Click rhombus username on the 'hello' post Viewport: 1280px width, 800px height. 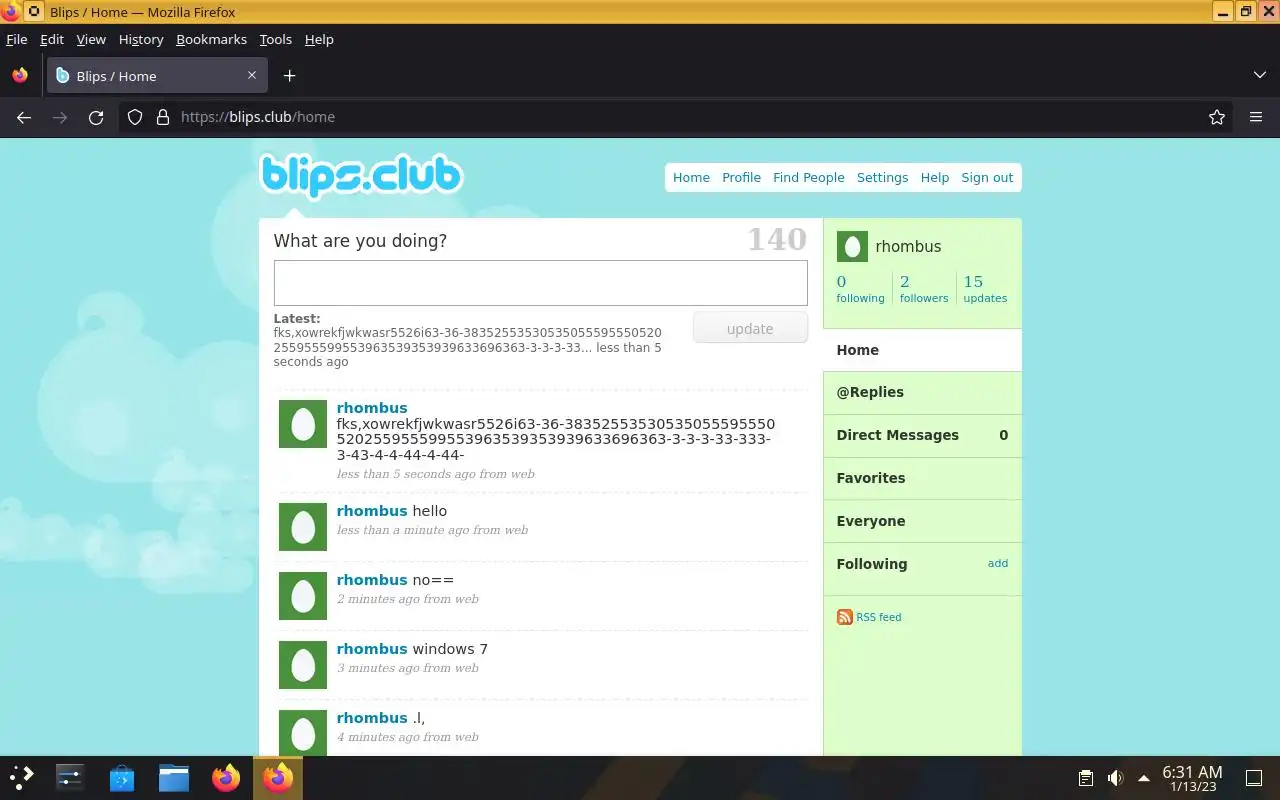point(372,511)
